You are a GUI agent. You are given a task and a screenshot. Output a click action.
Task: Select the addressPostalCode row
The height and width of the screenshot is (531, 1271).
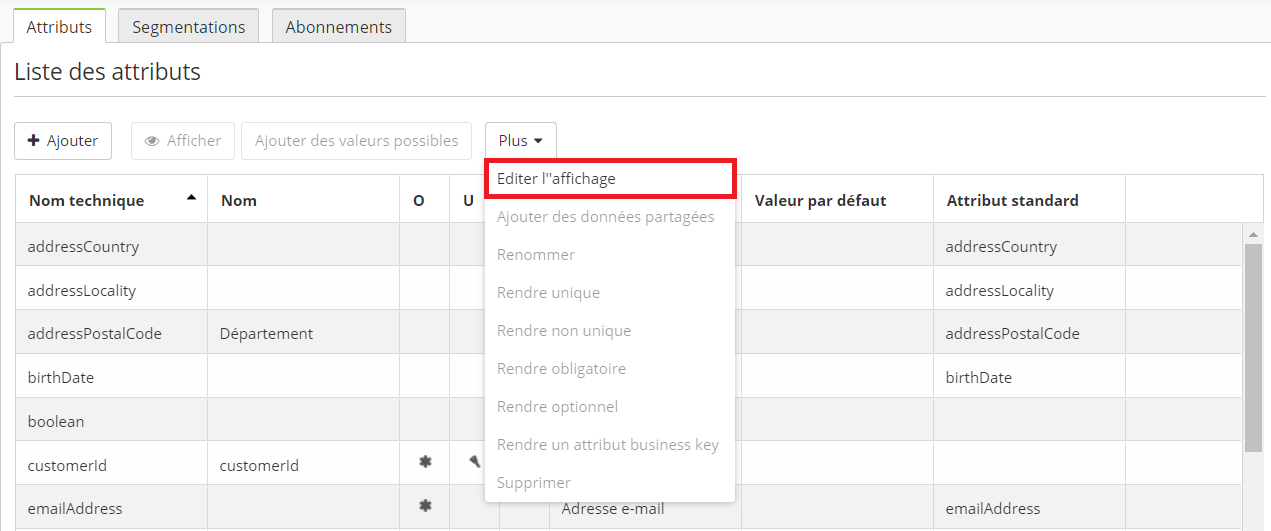95,334
